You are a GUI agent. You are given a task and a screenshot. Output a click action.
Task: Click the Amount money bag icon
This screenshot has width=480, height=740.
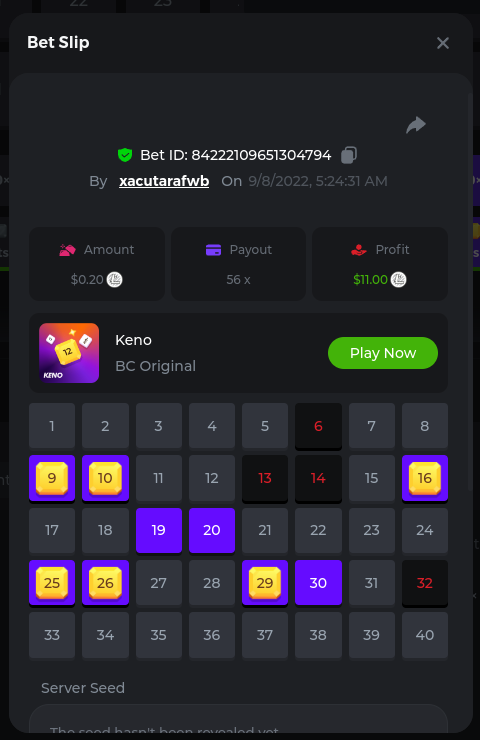click(67, 250)
